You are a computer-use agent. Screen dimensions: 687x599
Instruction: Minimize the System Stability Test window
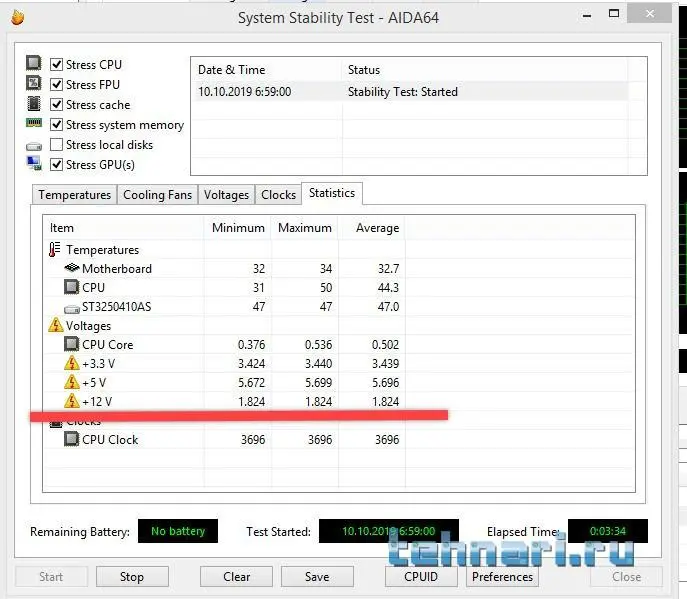[x=586, y=15]
